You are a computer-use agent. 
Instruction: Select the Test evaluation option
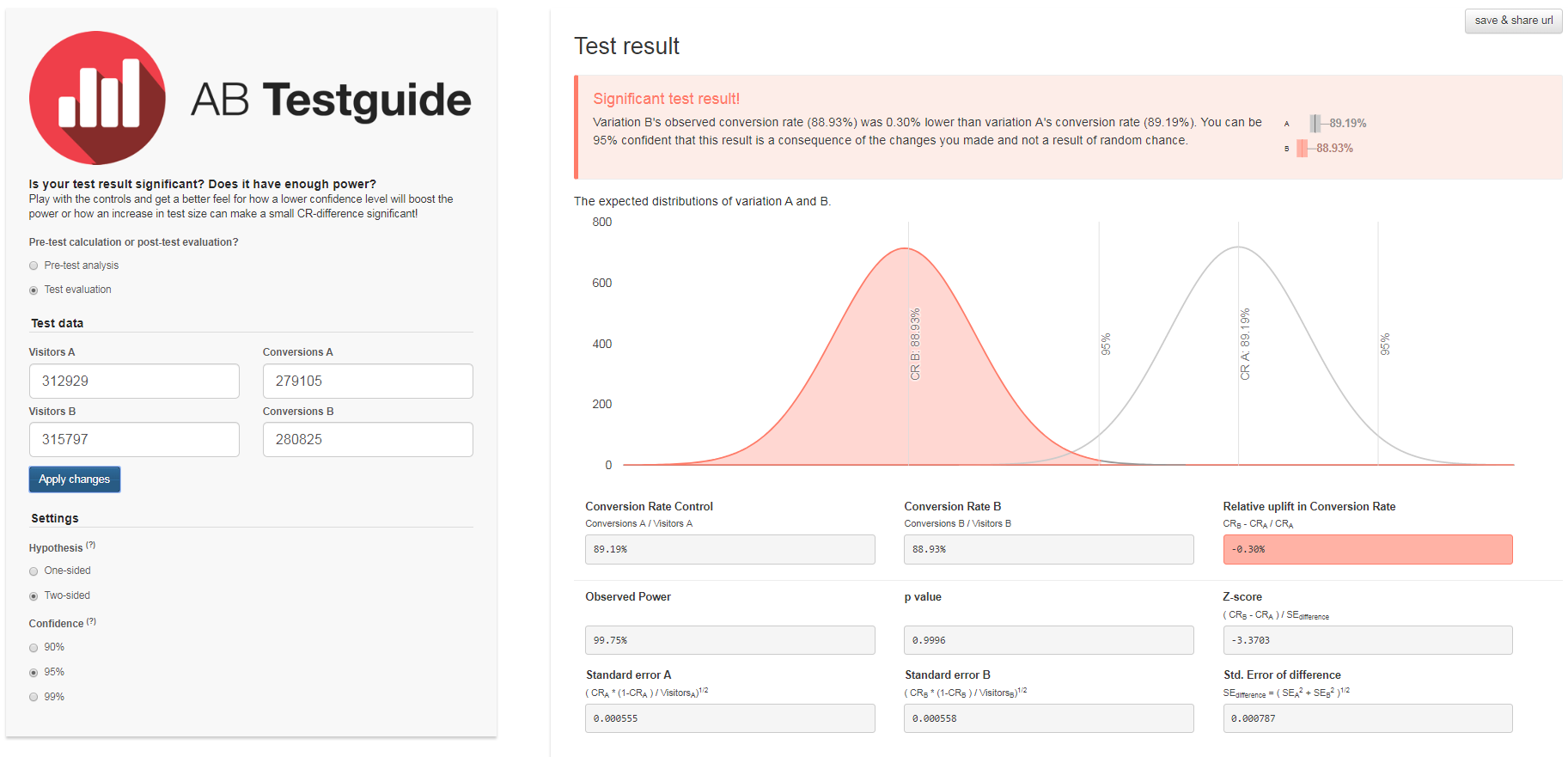pos(34,290)
